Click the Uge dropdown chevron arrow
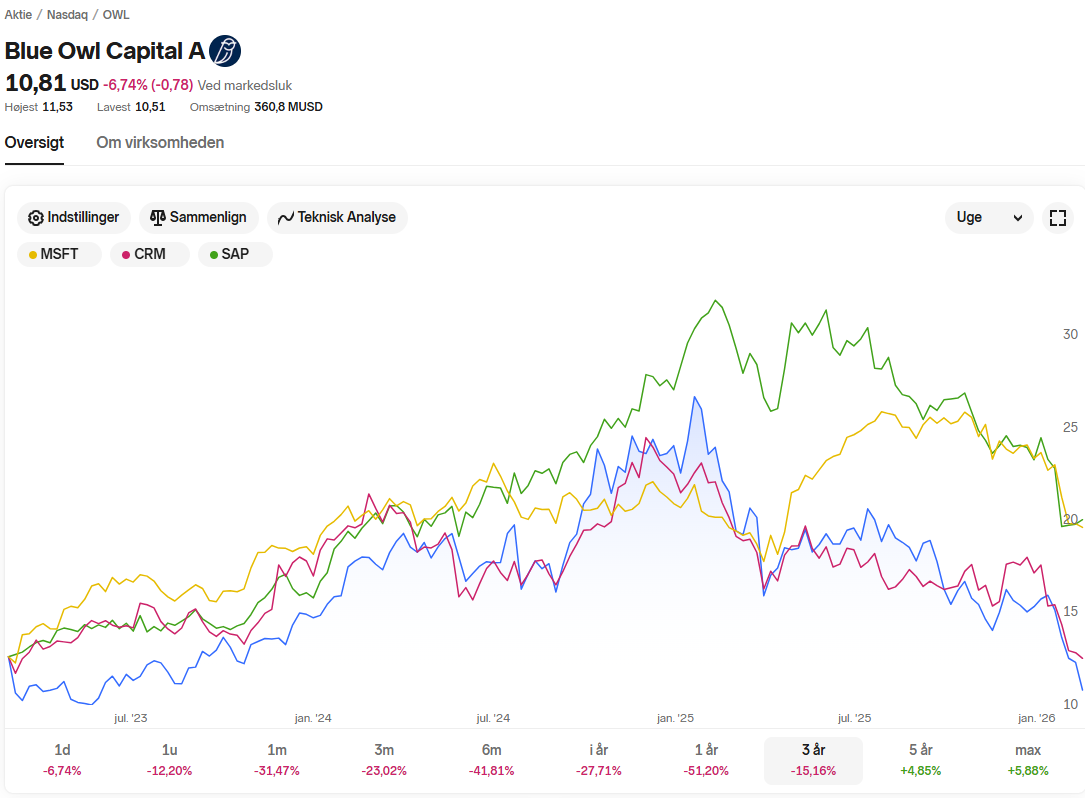 click(x=1018, y=218)
